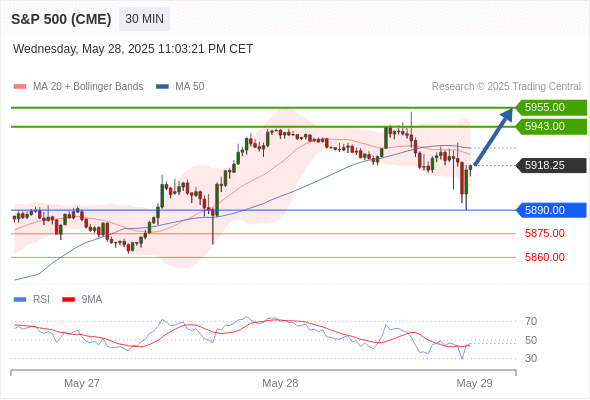Click the blue 5890.00 pivot tag

tap(551, 210)
